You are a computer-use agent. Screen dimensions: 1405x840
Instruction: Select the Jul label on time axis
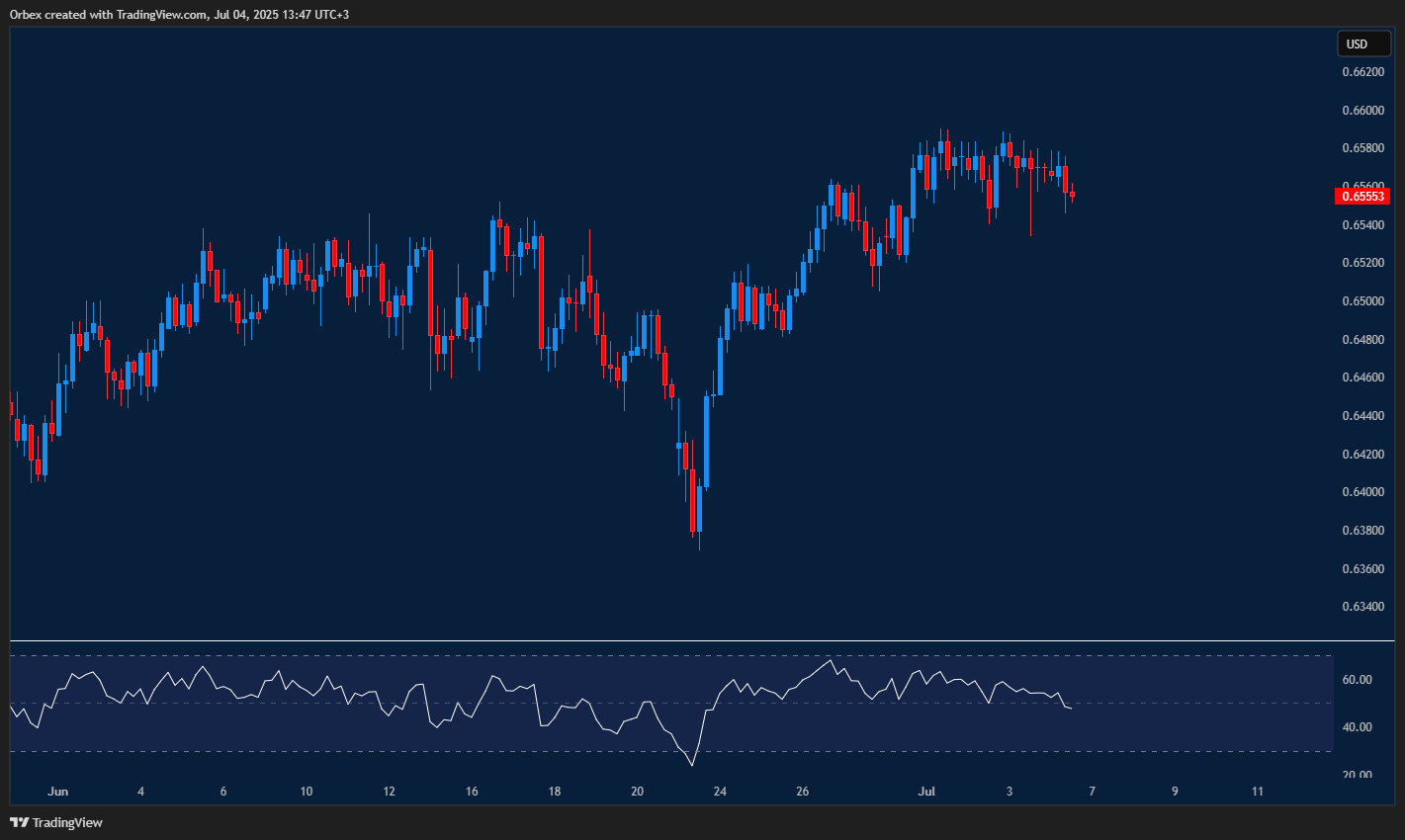click(926, 791)
